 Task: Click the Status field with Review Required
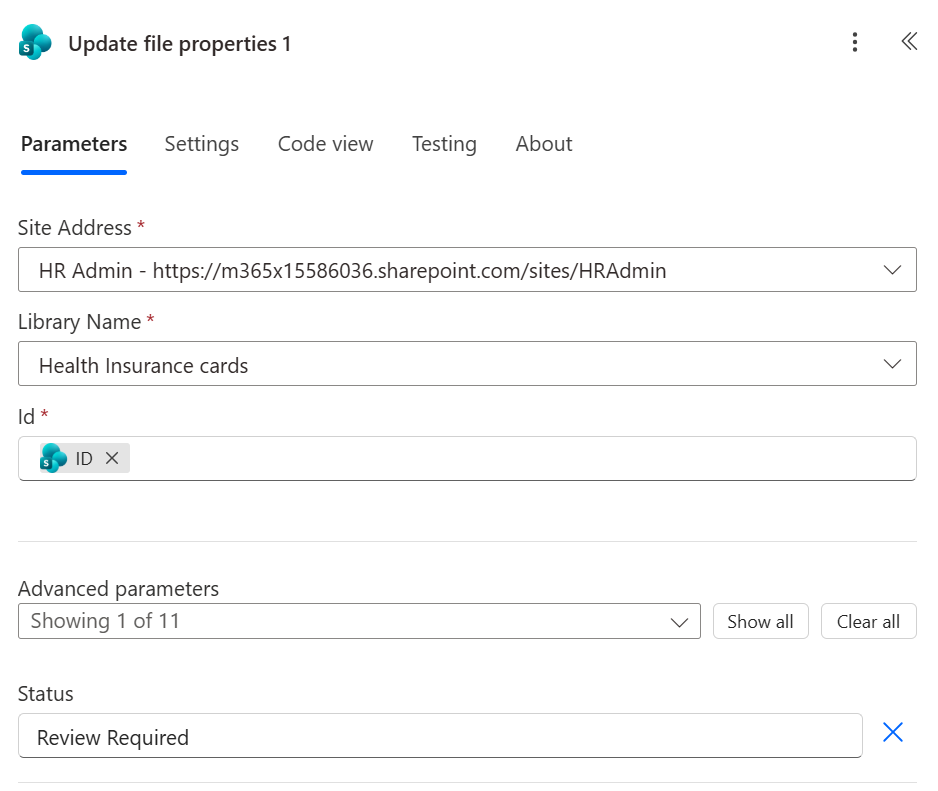tap(440, 735)
